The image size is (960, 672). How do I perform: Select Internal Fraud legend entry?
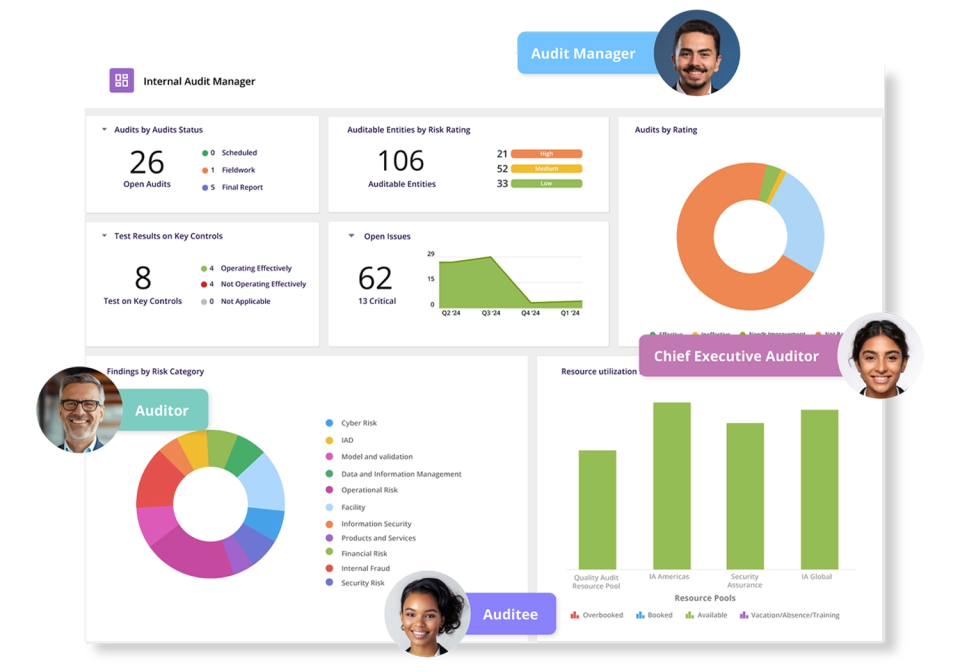point(358,568)
